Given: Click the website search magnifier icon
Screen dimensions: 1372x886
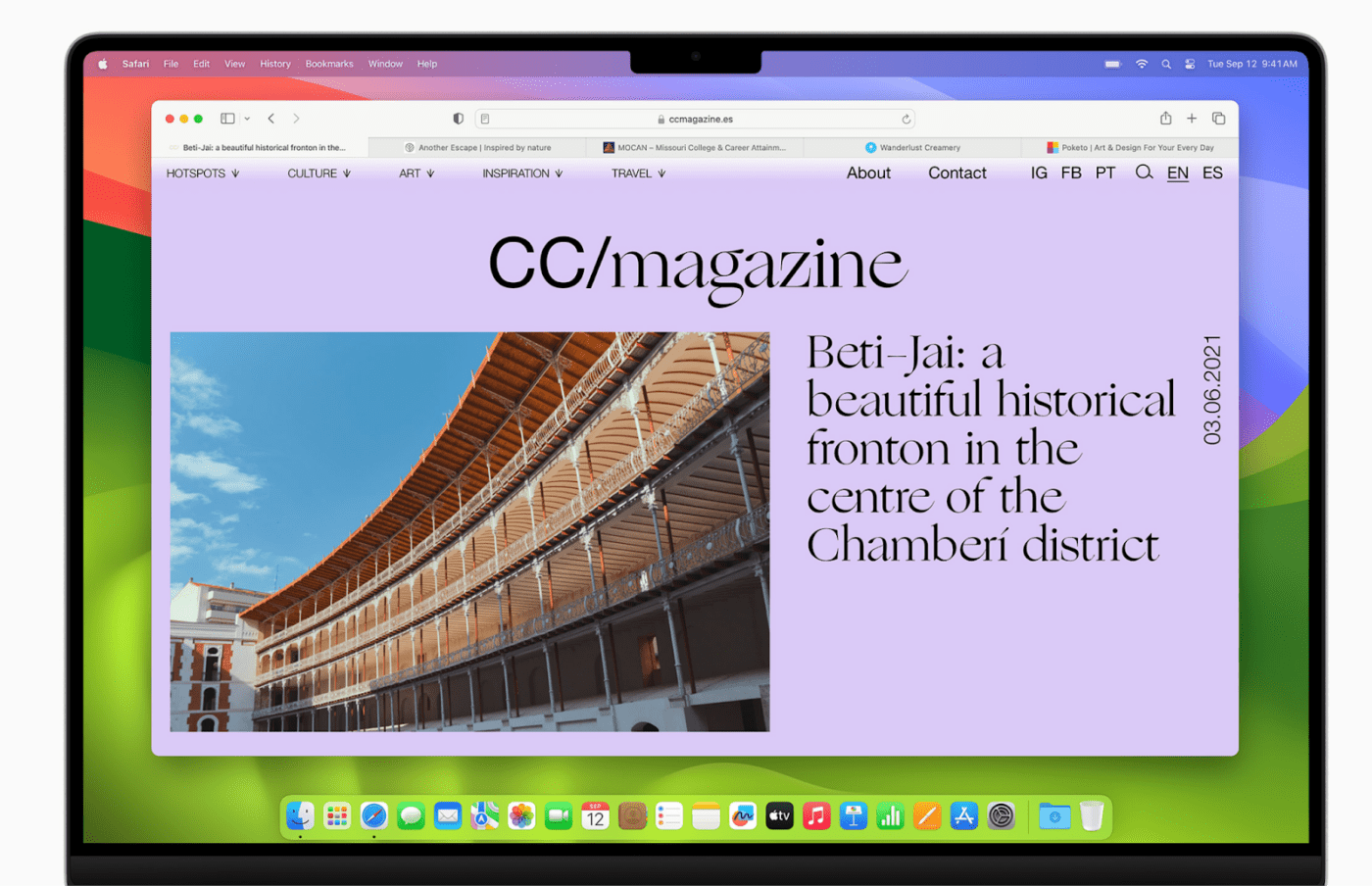Looking at the screenshot, I should (1144, 172).
